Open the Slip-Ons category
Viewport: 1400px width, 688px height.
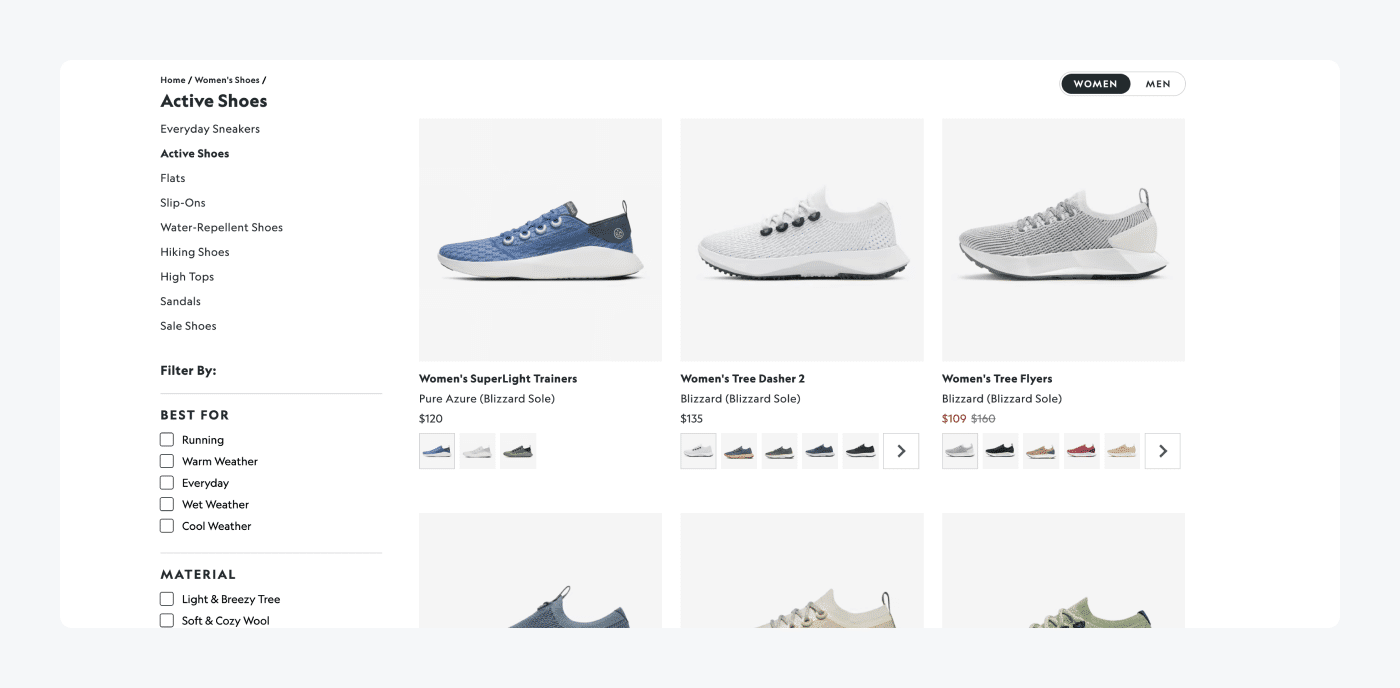coord(181,202)
